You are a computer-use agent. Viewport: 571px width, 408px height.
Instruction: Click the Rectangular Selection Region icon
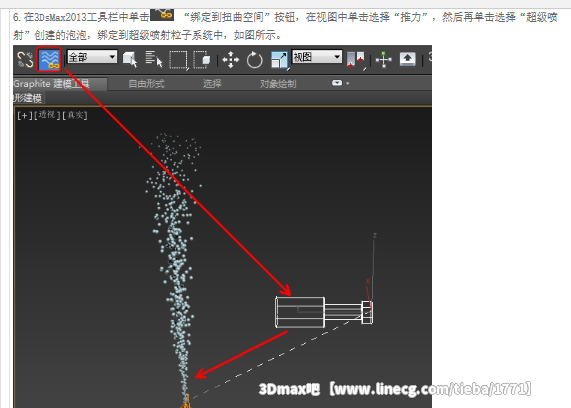click(178, 59)
